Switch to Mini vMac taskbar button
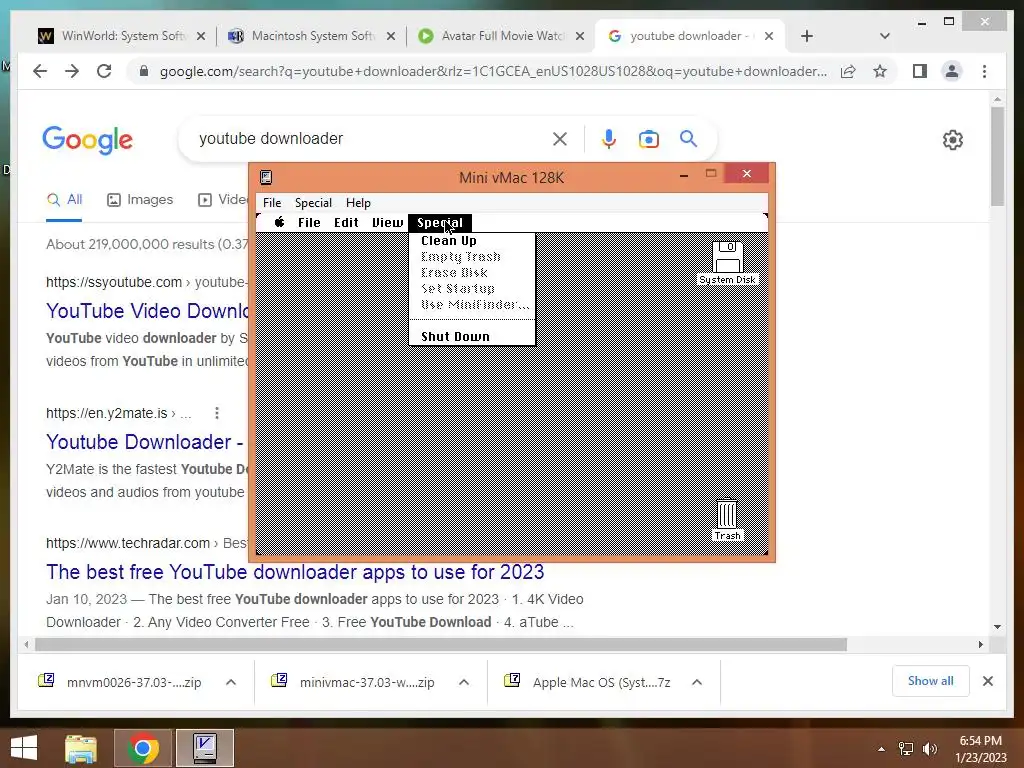This screenshot has width=1024, height=768. tap(204, 748)
